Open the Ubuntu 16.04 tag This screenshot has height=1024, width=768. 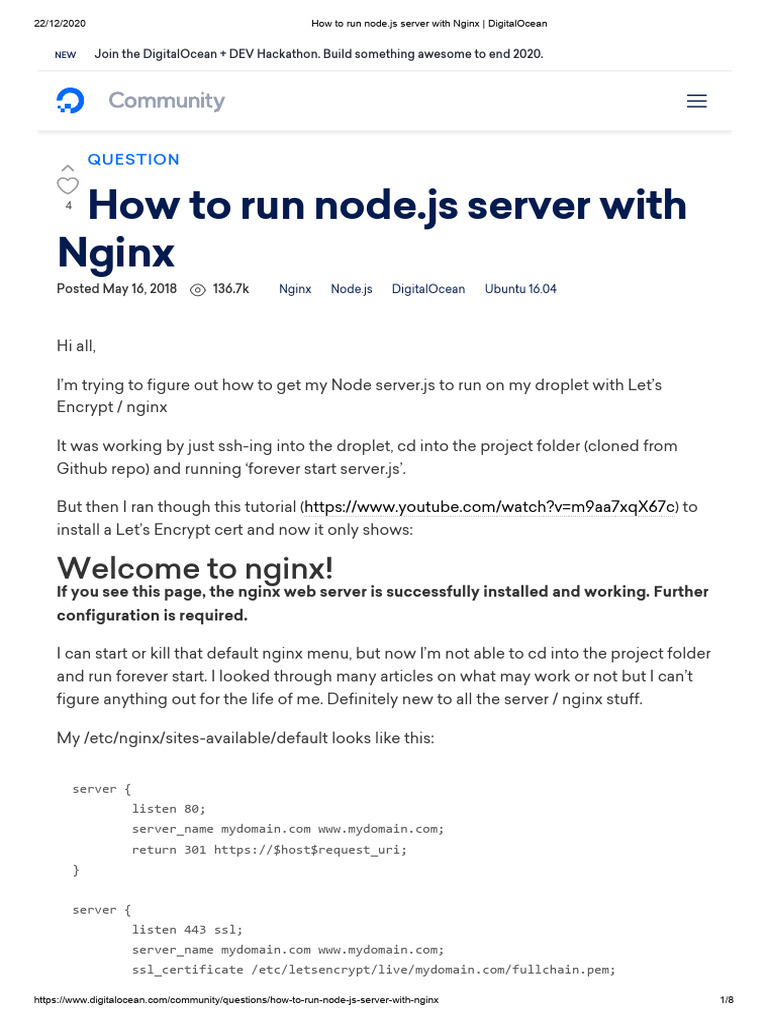click(x=520, y=289)
